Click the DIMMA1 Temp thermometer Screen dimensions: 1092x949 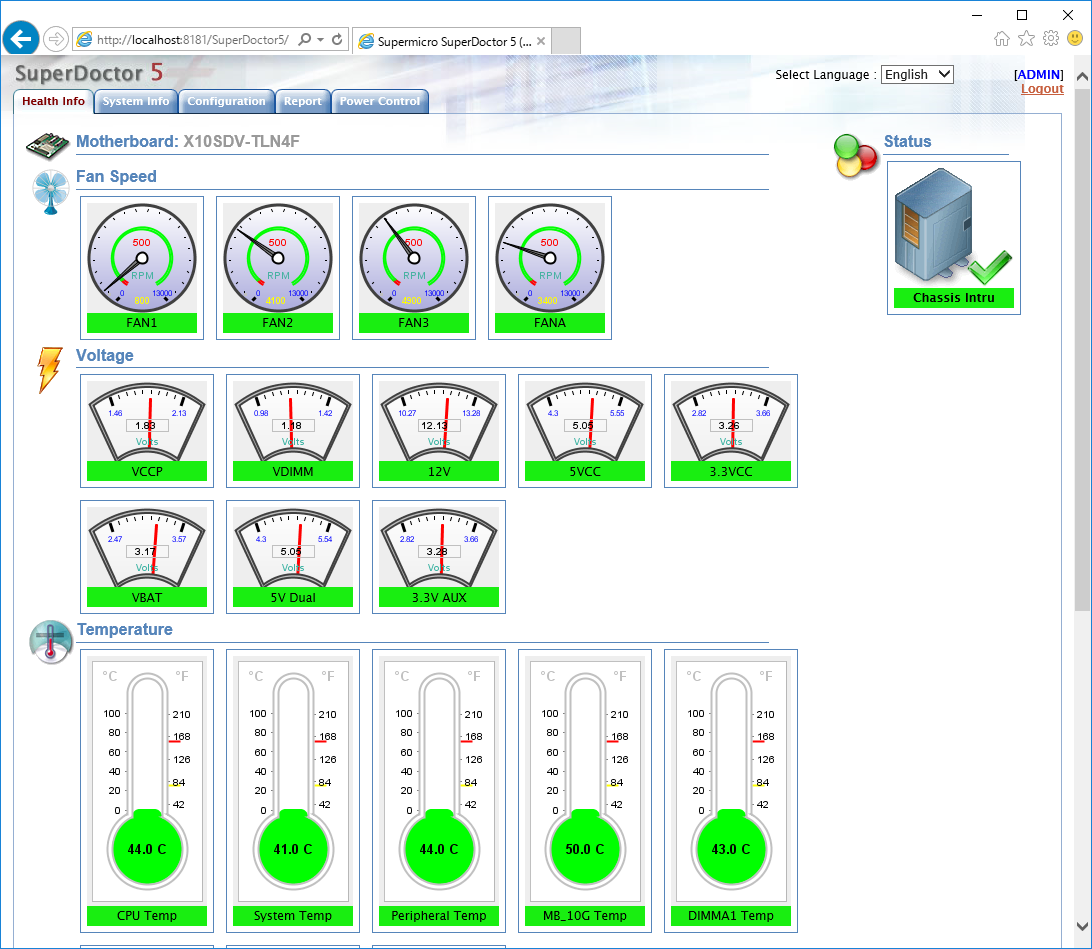pyautogui.click(x=731, y=780)
